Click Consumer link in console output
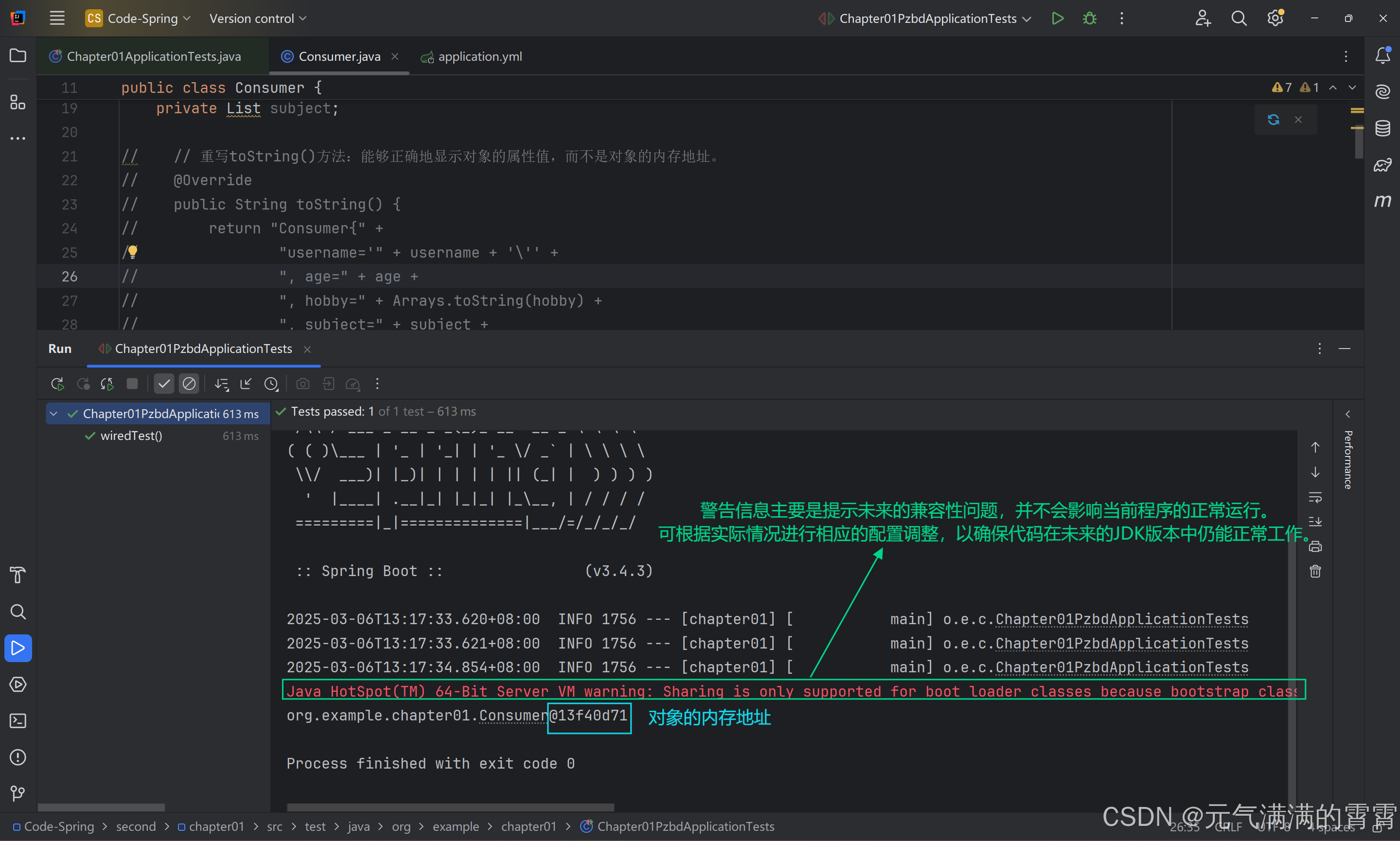The width and height of the screenshot is (1400, 841). coord(514,715)
